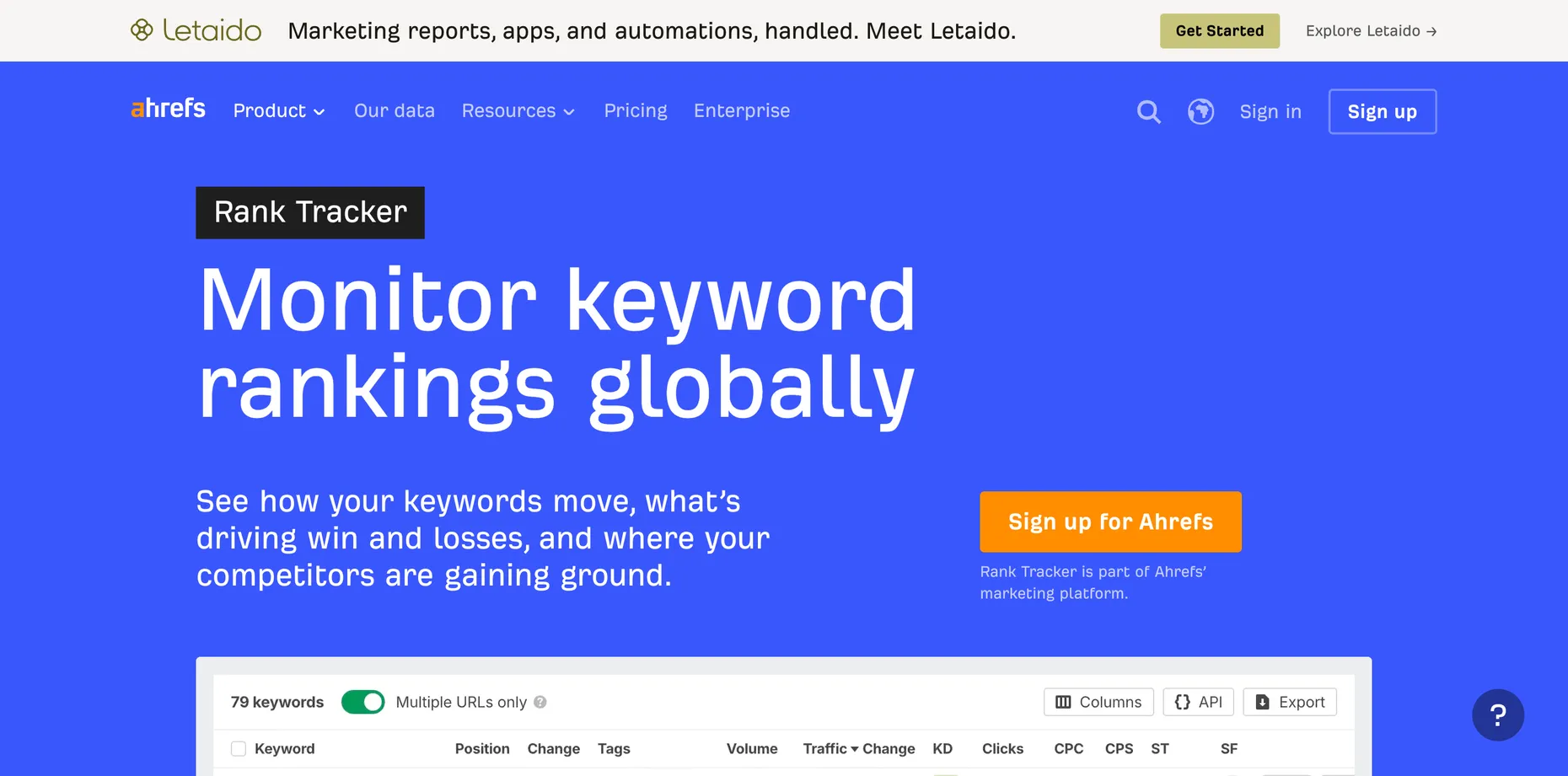The height and width of the screenshot is (776, 1568).
Task: Open the Enterprise page
Action: coord(742,110)
